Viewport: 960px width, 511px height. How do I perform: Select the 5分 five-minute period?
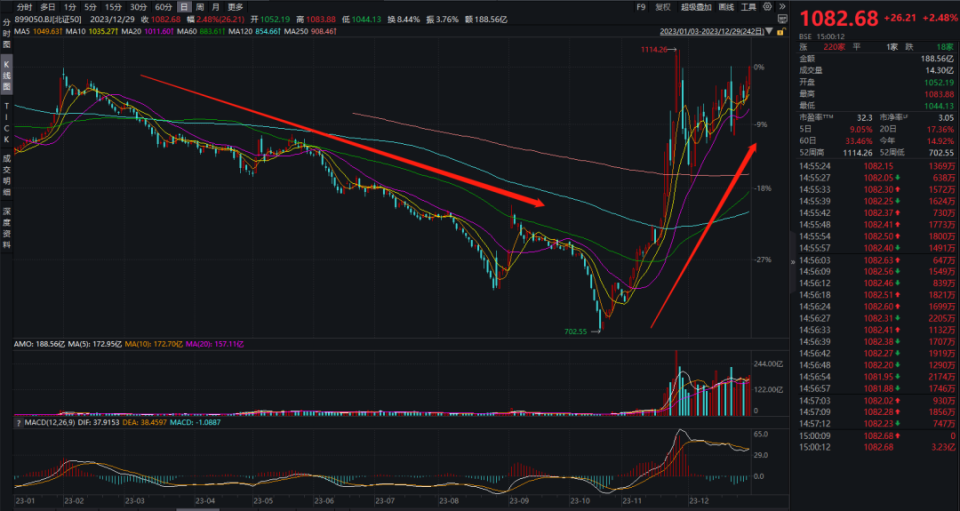[x=91, y=7]
